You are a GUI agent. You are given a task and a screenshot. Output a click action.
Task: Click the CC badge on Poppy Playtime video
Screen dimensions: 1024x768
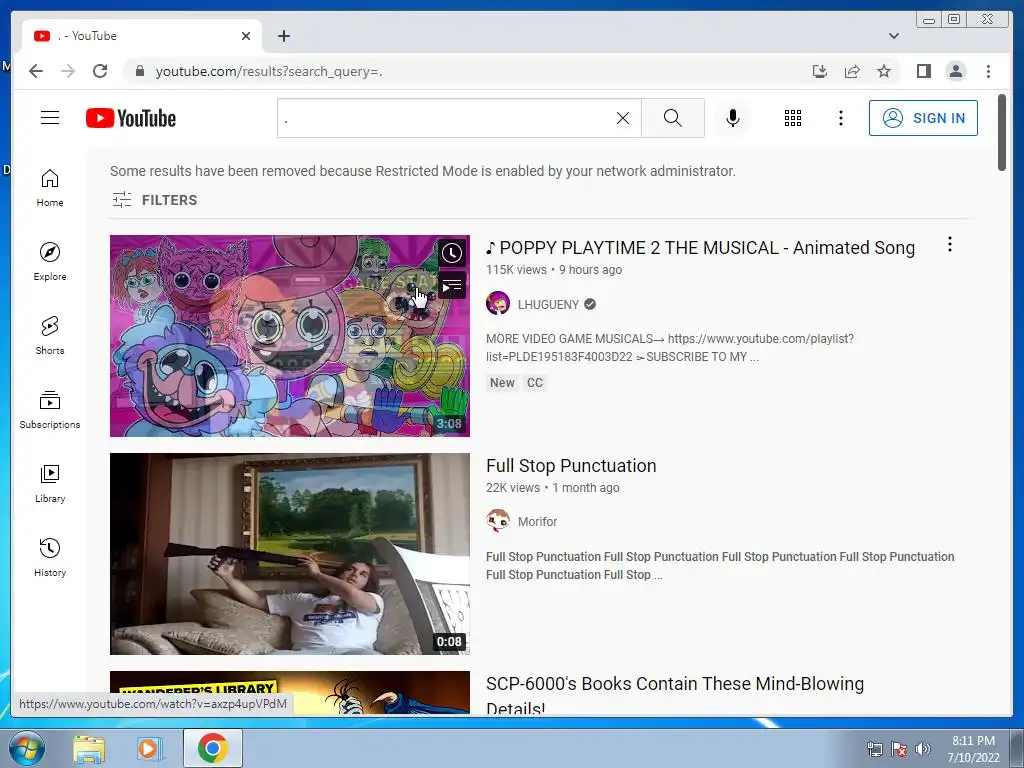[535, 383]
